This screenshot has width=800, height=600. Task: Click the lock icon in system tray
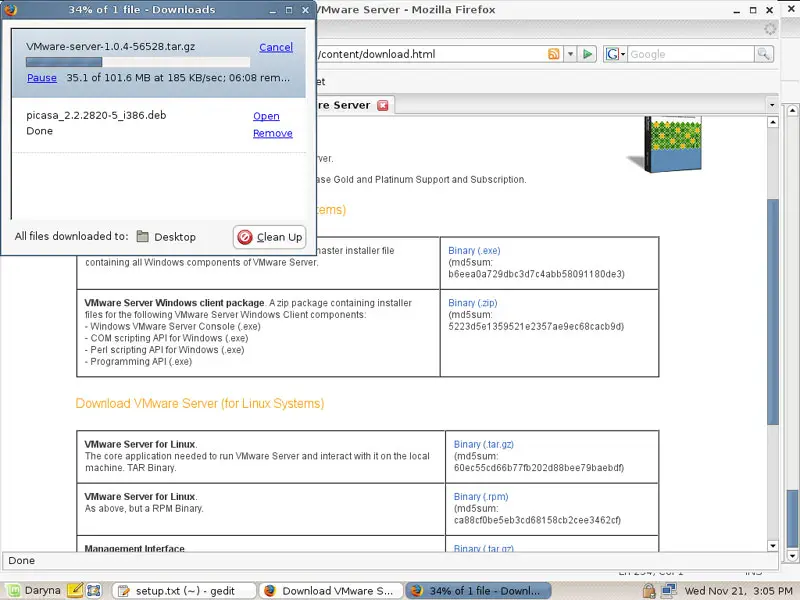(648, 591)
